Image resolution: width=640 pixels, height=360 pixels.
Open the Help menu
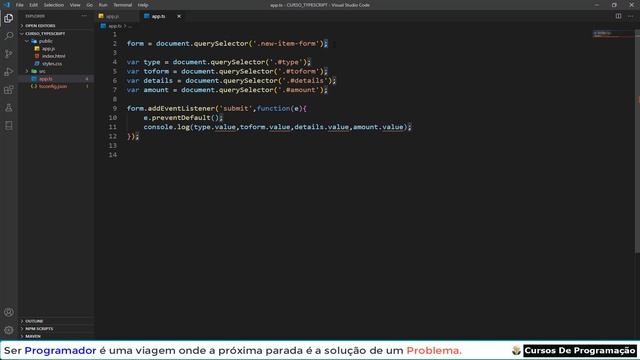[x=143, y=5]
